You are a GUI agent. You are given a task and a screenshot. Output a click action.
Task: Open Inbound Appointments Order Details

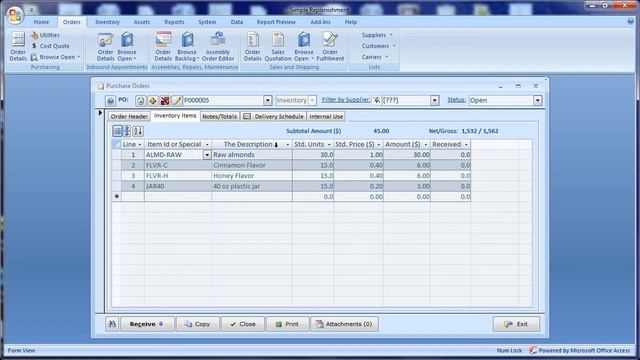click(x=105, y=47)
